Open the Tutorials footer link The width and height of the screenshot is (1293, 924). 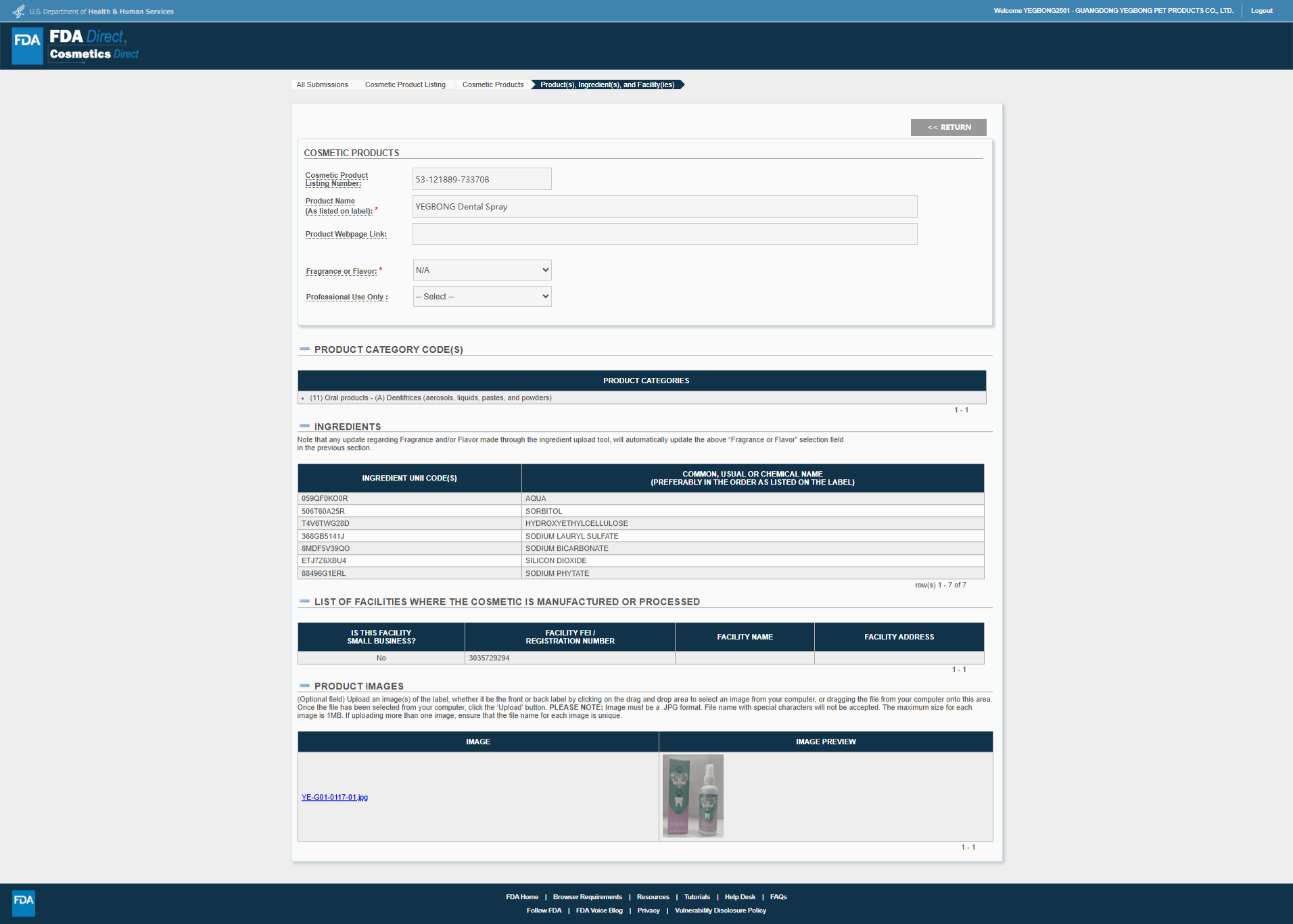(x=697, y=897)
